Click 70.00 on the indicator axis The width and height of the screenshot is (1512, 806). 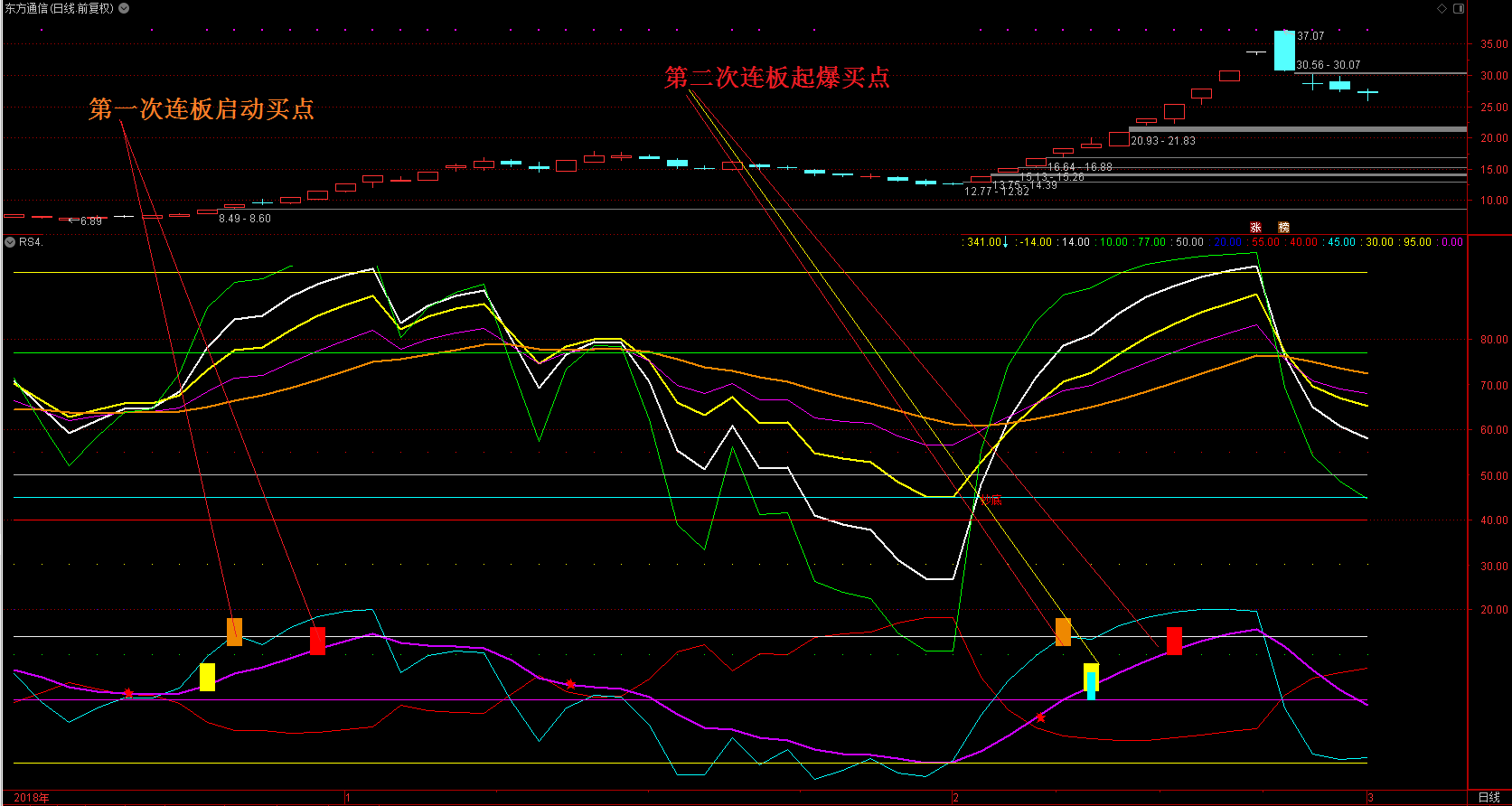pos(1493,386)
